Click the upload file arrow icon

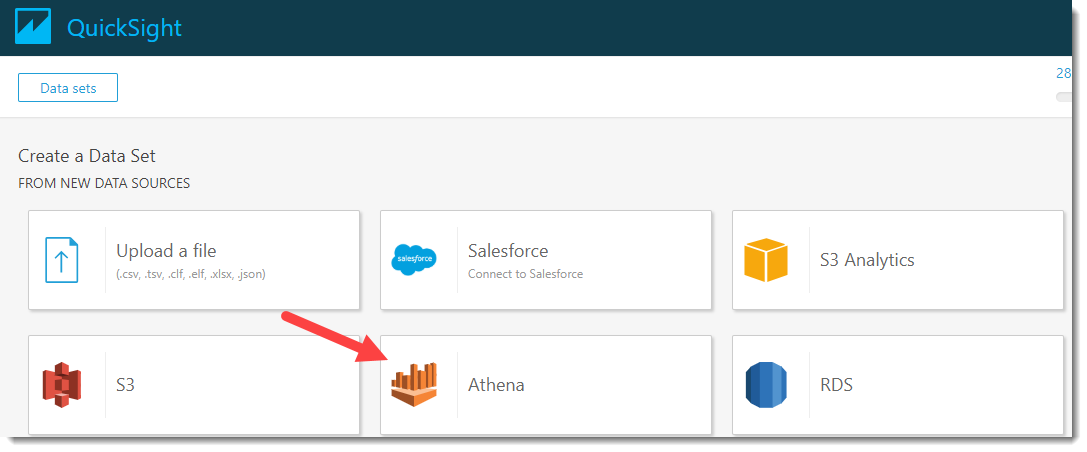coord(62,260)
